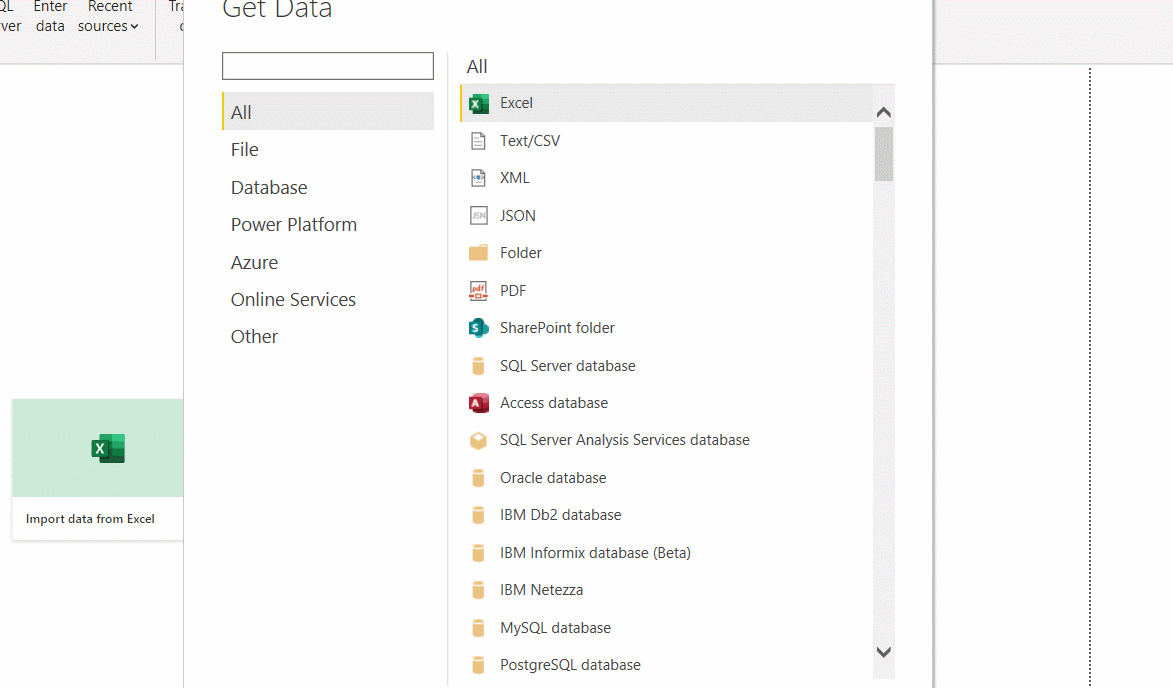Choose Oracle database label
Image resolution: width=1173 pixels, height=688 pixels.
coord(554,478)
